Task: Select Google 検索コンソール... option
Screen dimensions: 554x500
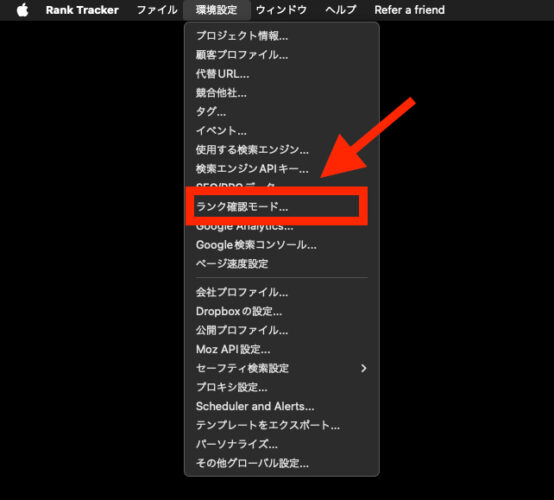Action: click(282, 245)
